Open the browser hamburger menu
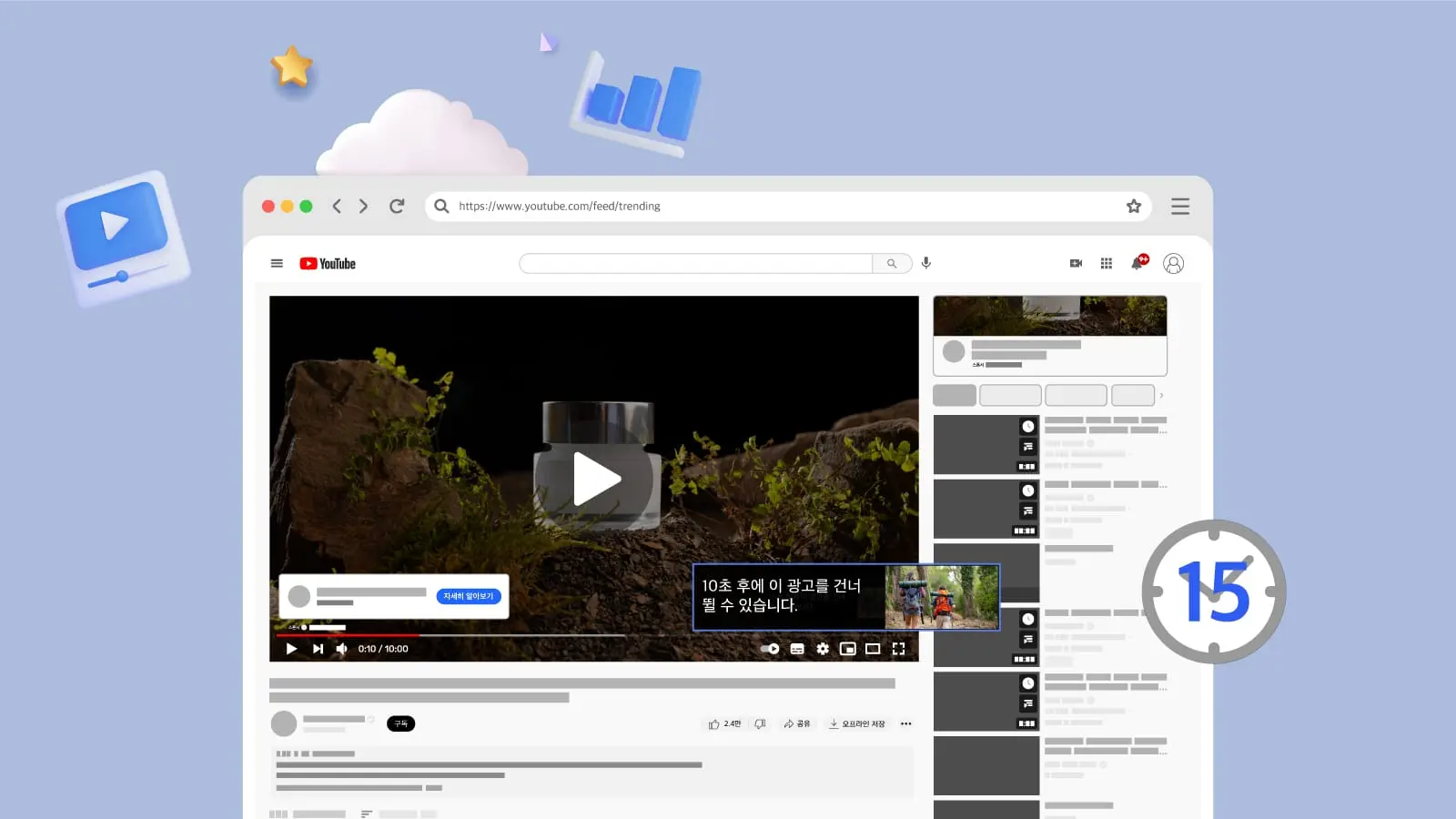This screenshot has width=1456, height=819. pos(1180,207)
